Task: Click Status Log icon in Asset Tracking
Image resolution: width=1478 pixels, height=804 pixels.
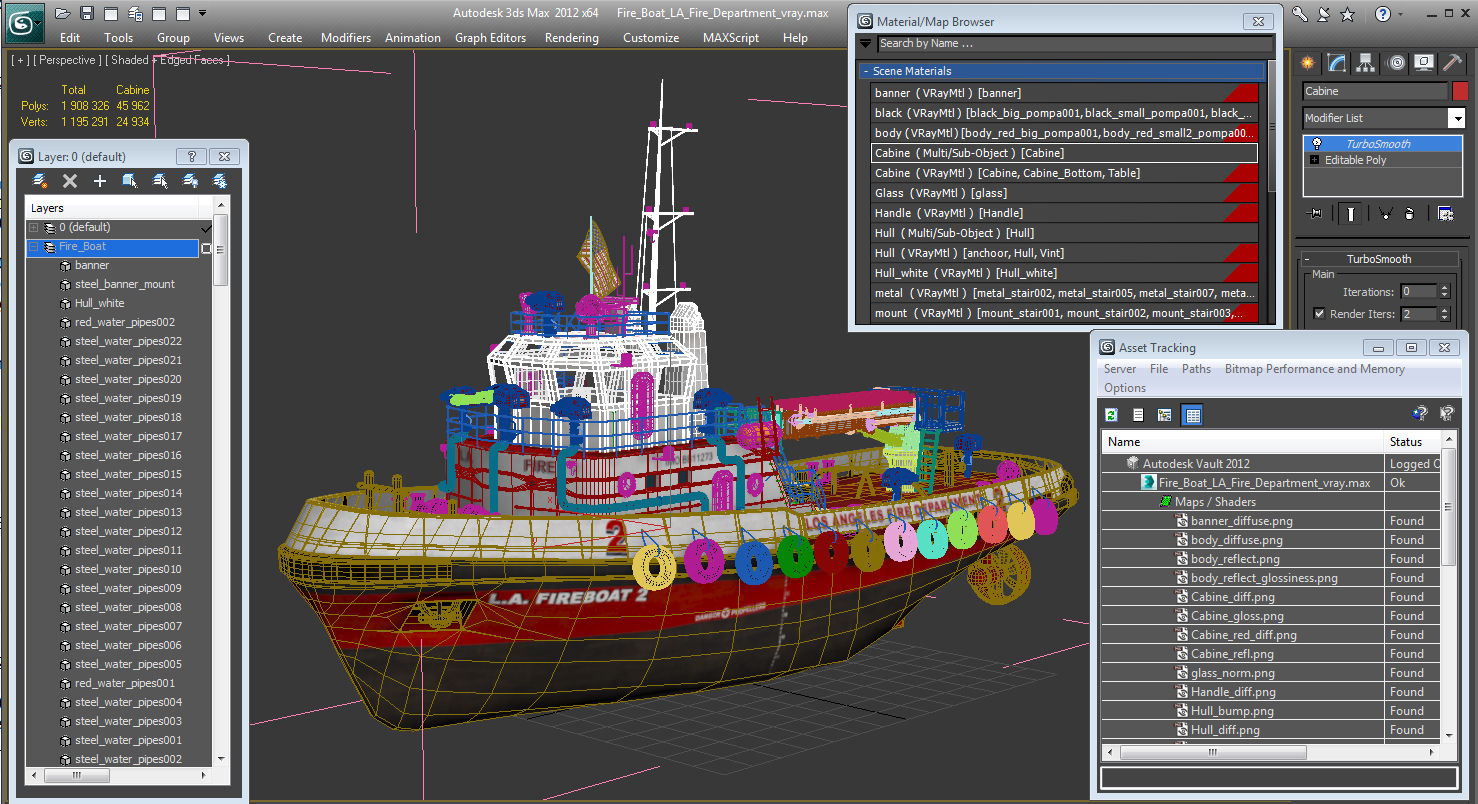Action: click(x=1138, y=415)
